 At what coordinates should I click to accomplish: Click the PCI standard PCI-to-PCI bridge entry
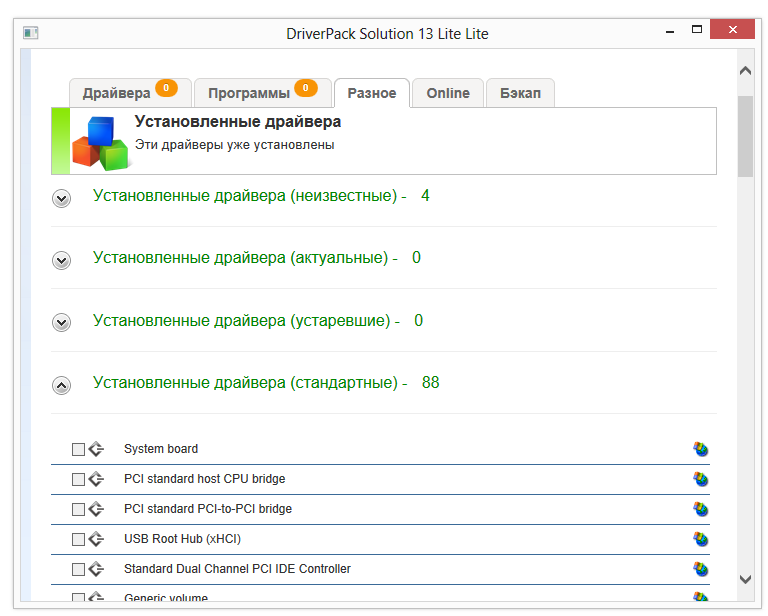click(208, 509)
